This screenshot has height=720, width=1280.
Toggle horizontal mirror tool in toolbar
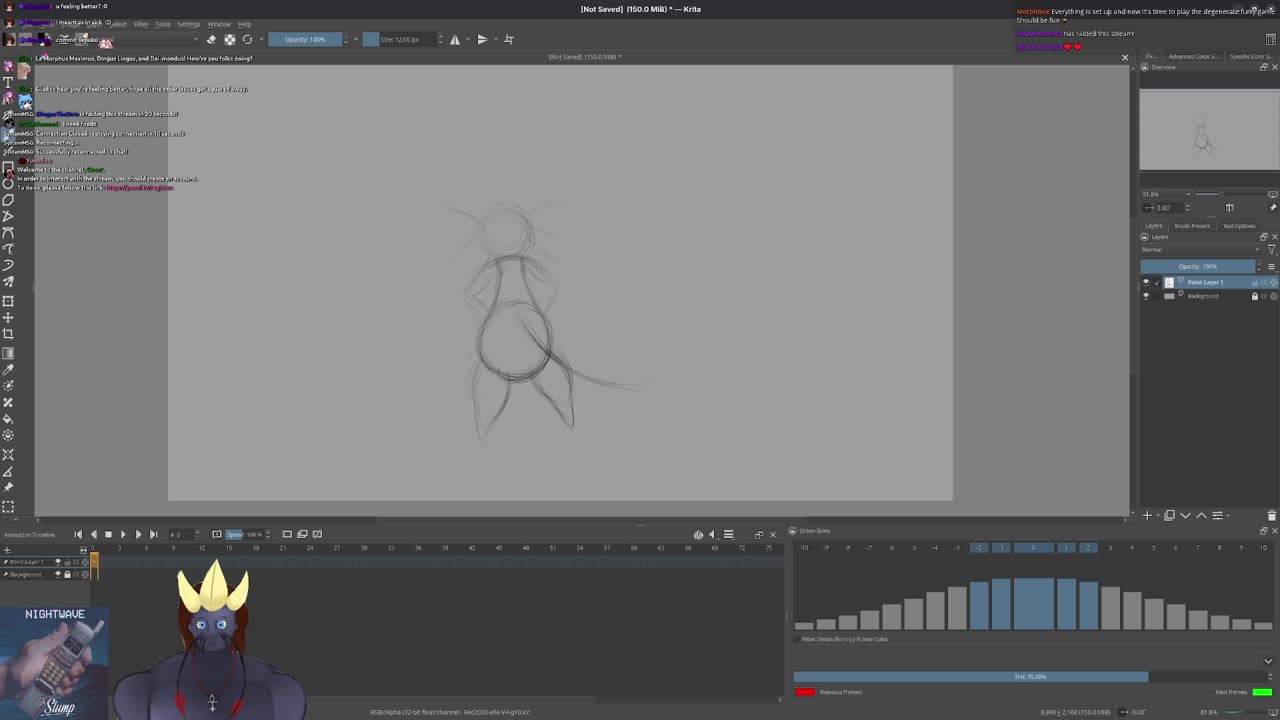tap(455, 39)
